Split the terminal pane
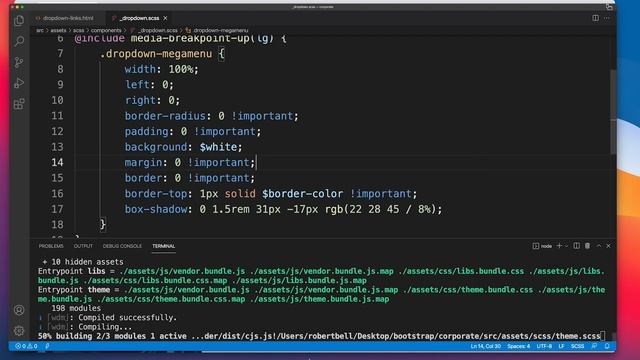The width and height of the screenshot is (640, 360). [576, 246]
